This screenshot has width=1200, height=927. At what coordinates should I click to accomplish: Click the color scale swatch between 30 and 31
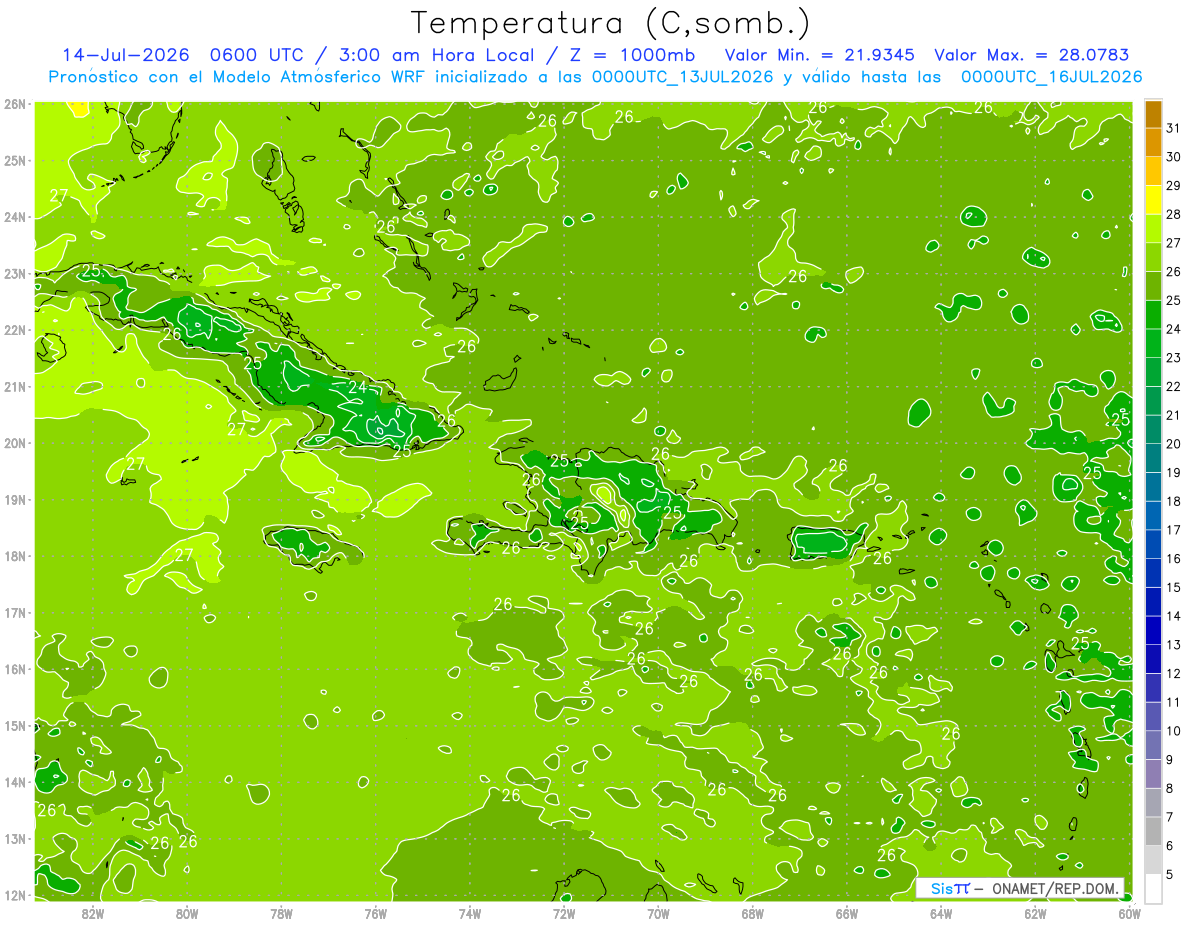(1153, 143)
